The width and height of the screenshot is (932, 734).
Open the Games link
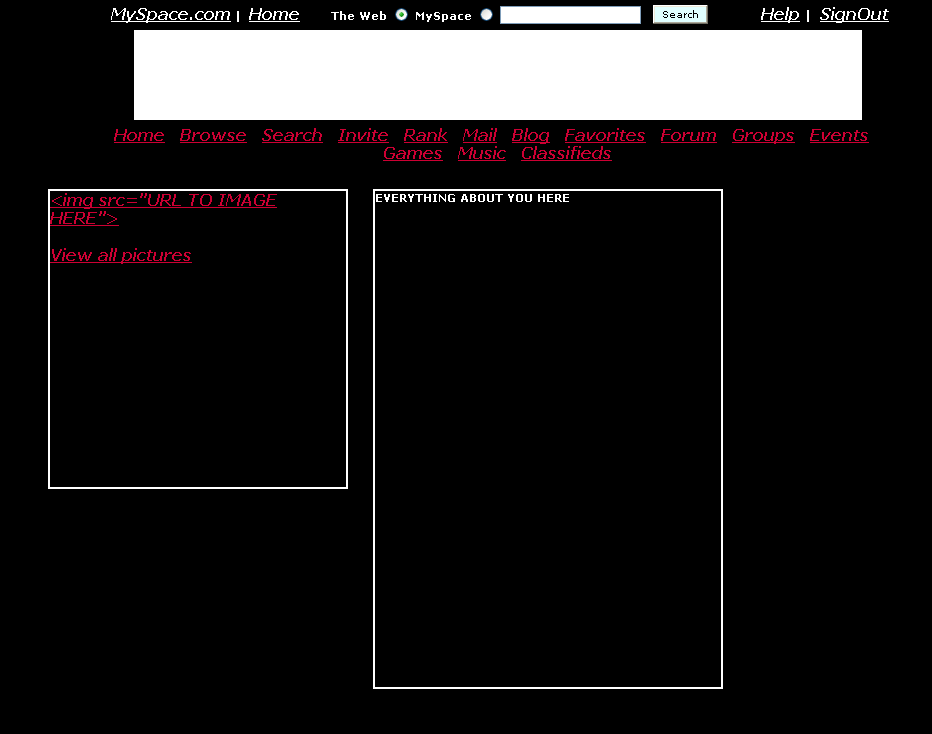[x=412, y=153]
